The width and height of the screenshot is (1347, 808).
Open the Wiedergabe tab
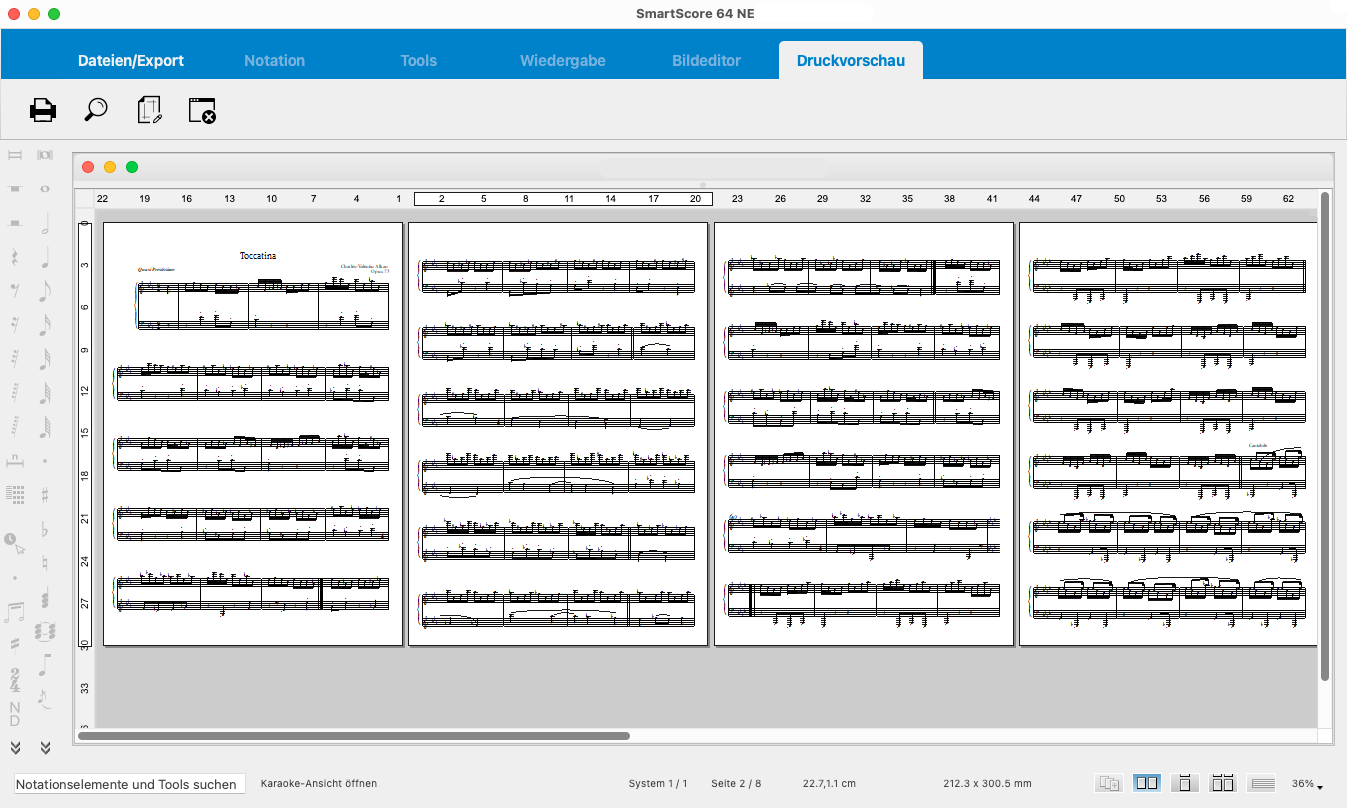562,60
